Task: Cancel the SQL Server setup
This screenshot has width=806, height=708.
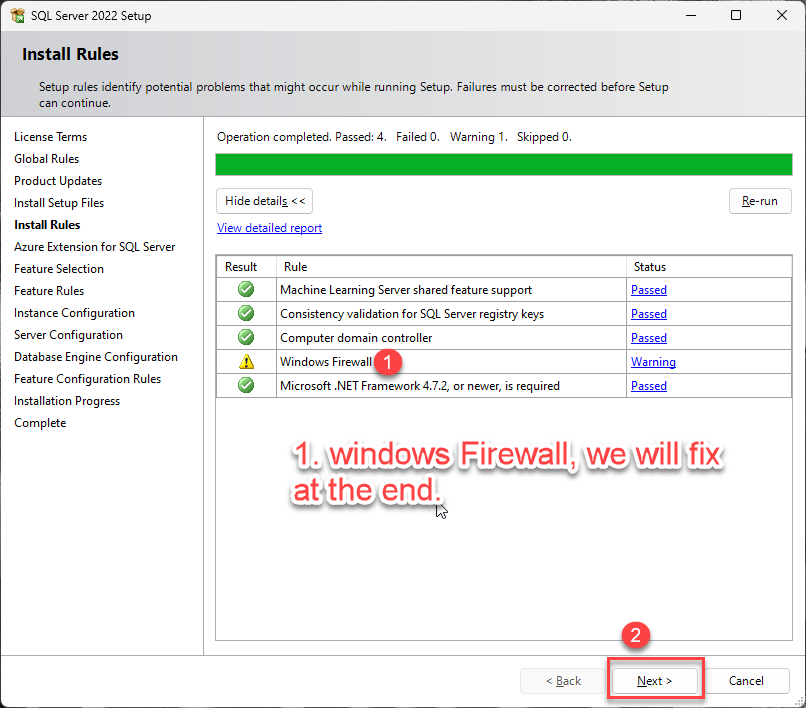Action: pos(746,681)
